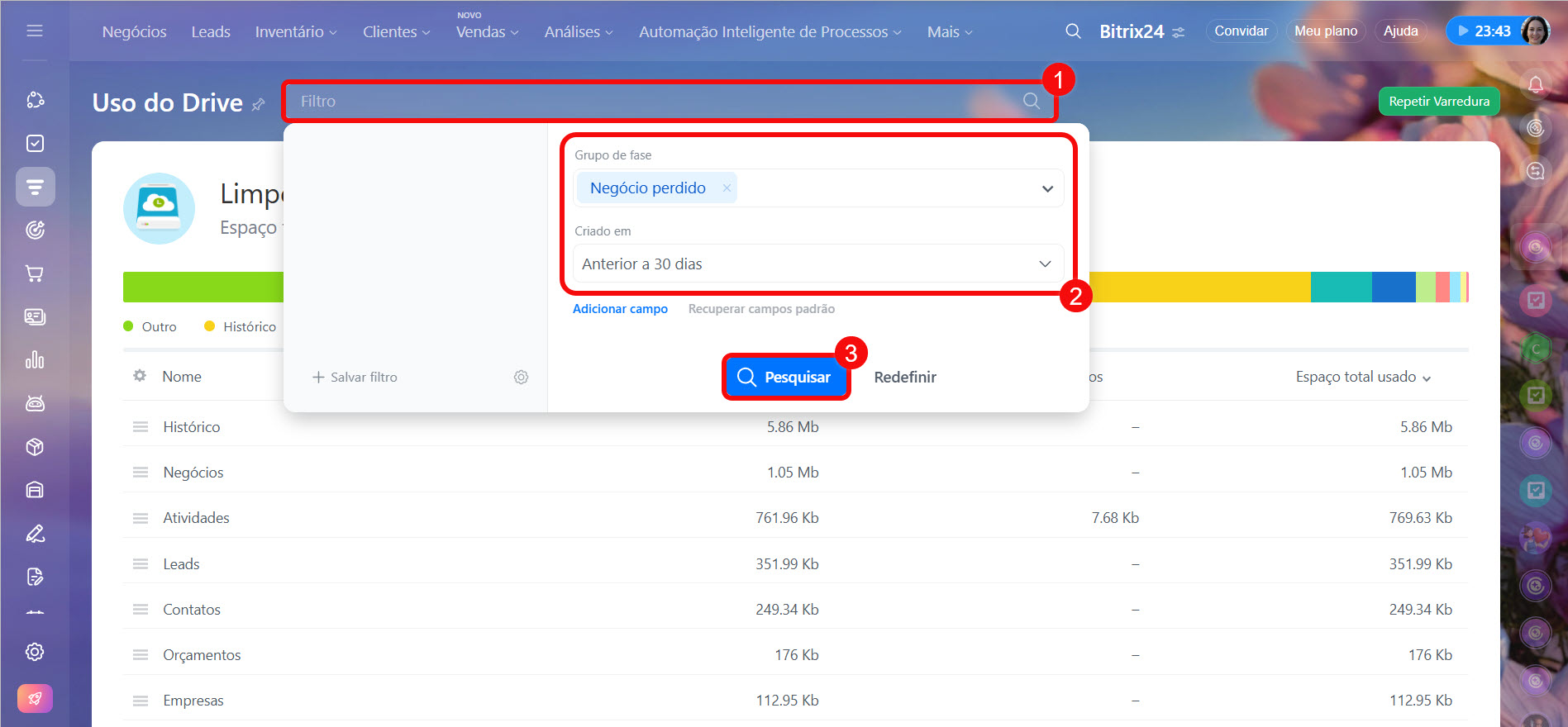Pin the Uso do Drive page
This screenshot has height=727, width=1568.
click(x=259, y=104)
